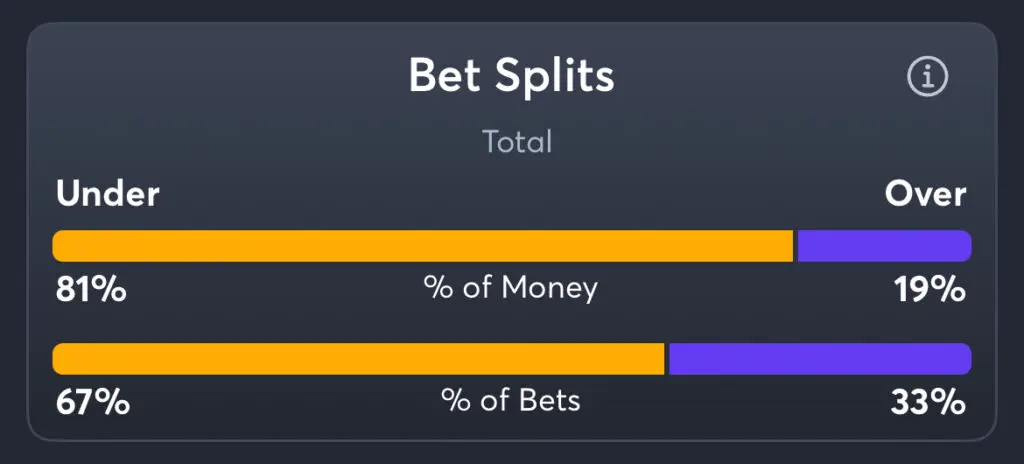Click the Under heading
Viewport: 1024px width, 464px height.
point(108,194)
